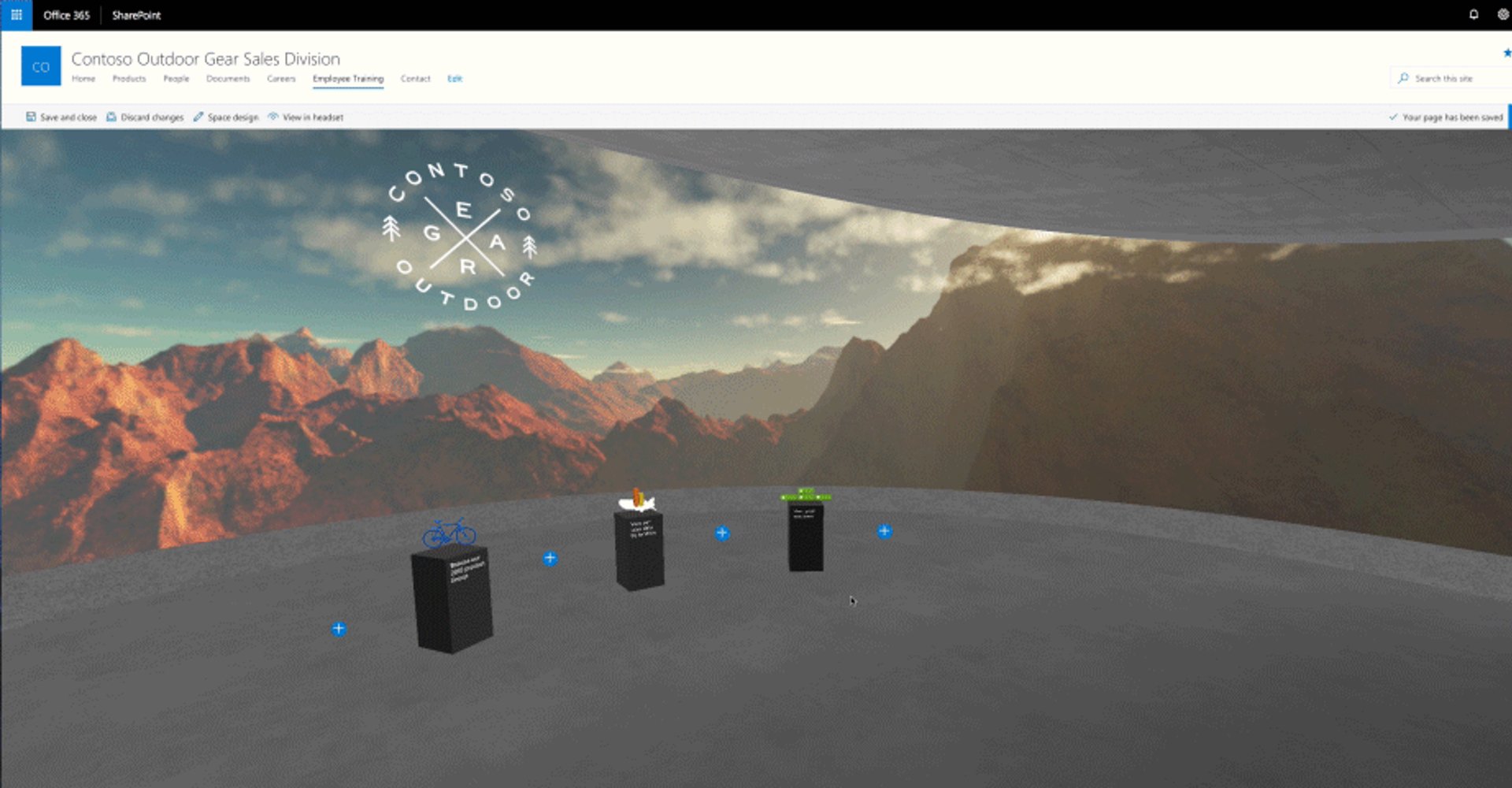Select the blue bicycle 3D model
Screen dimensions: 1512x788
449,533
